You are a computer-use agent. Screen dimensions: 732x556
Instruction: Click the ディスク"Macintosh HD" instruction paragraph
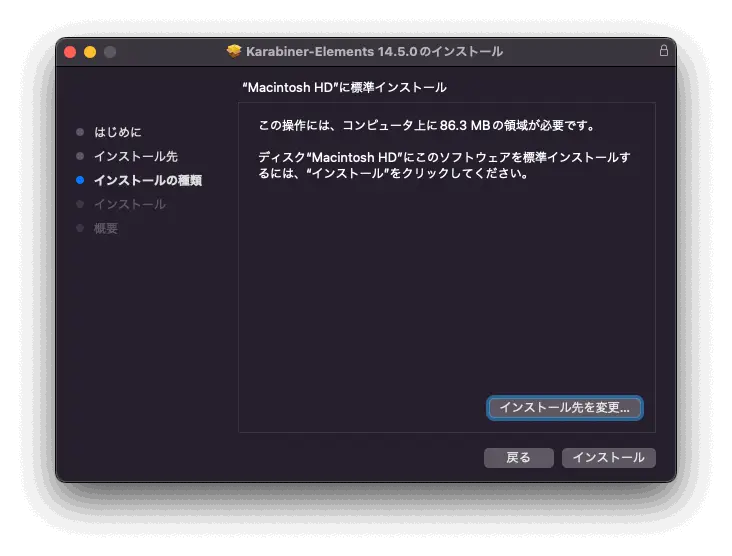tap(444, 165)
